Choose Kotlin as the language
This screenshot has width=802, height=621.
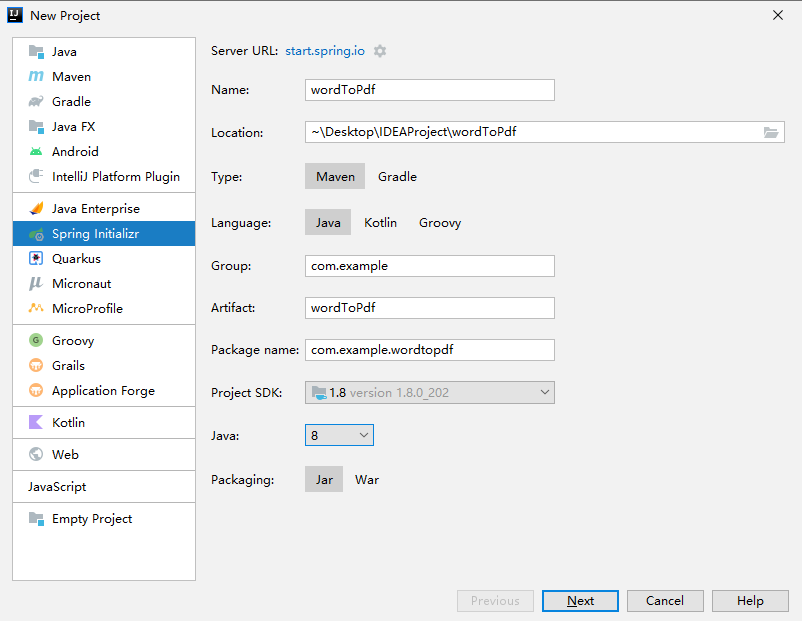point(380,223)
